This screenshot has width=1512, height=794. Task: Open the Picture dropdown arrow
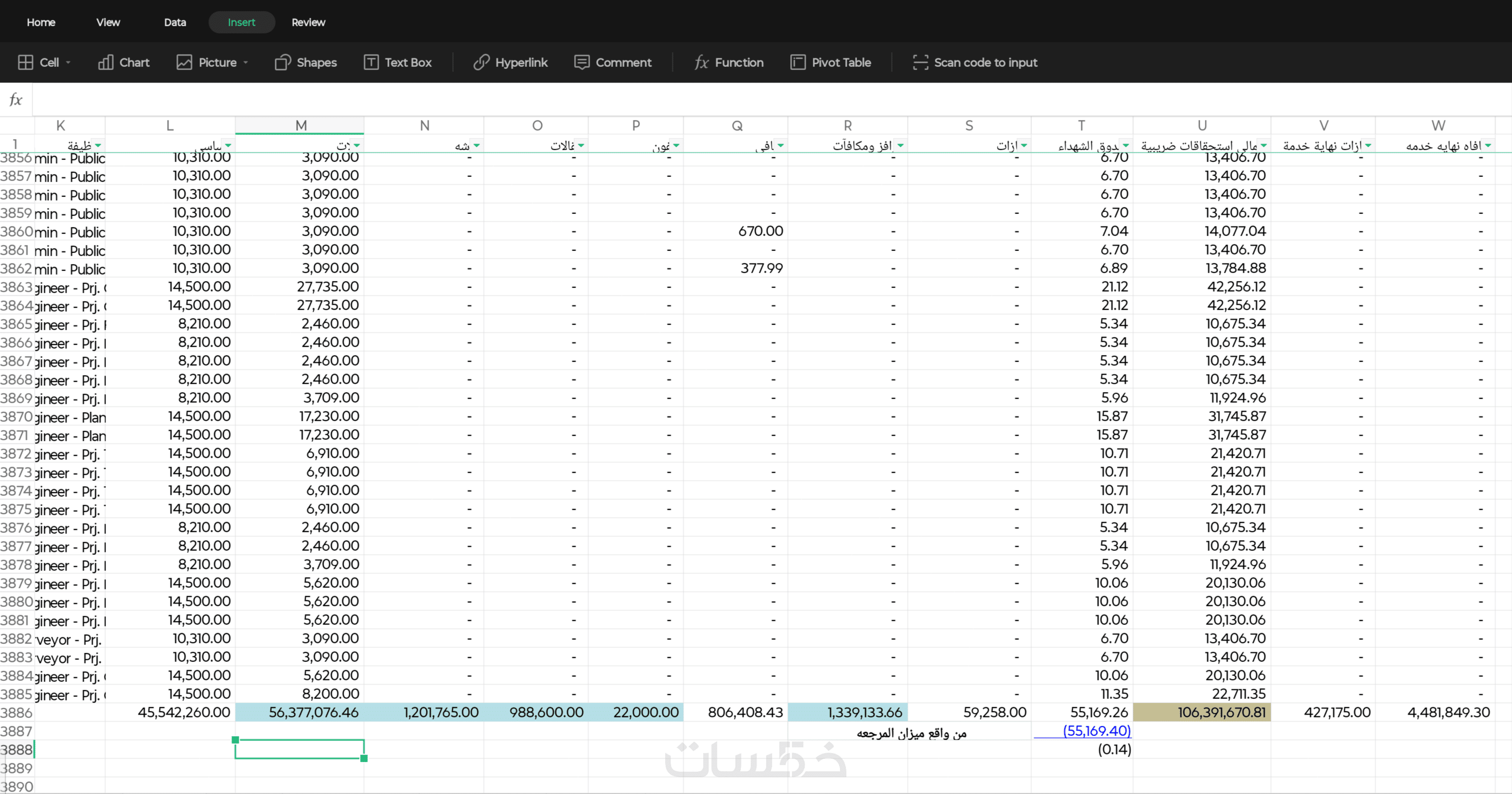pos(245,62)
